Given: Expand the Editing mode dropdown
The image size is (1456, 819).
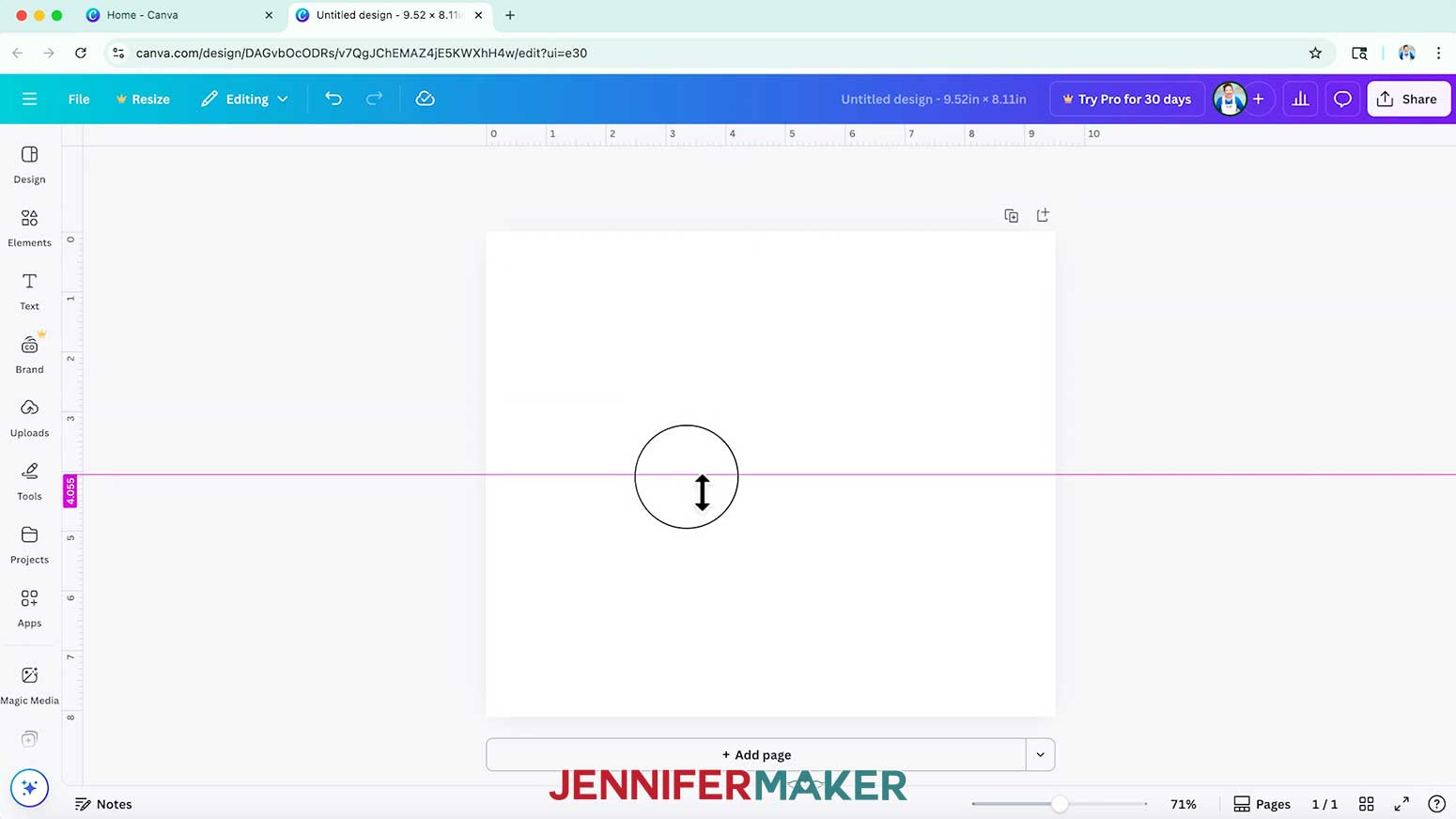Looking at the screenshot, I should click(x=244, y=99).
